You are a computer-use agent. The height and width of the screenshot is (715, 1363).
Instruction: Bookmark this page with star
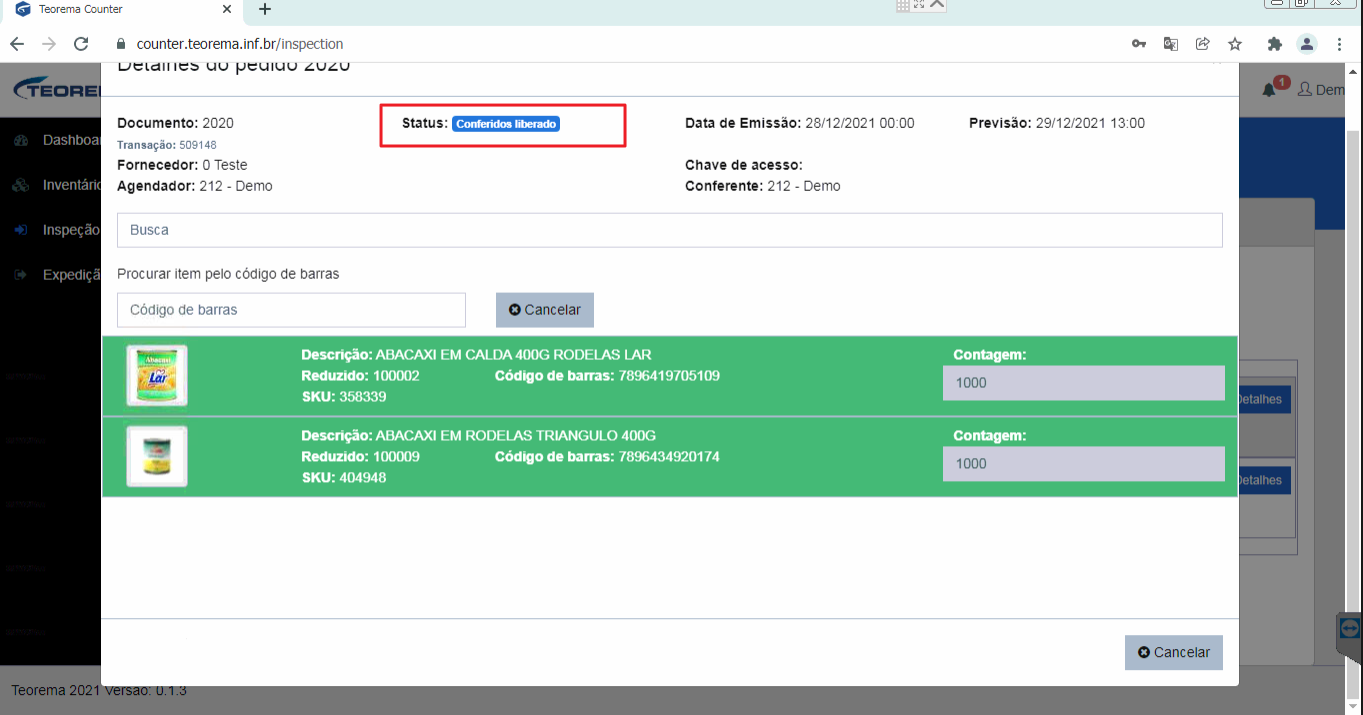point(1235,44)
